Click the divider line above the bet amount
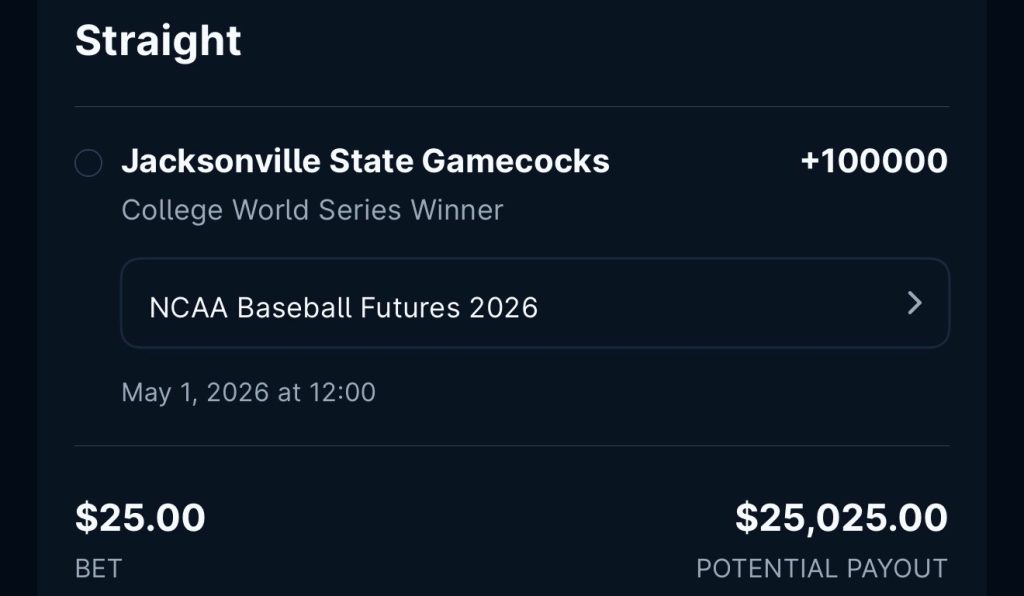 click(x=512, y=445)
